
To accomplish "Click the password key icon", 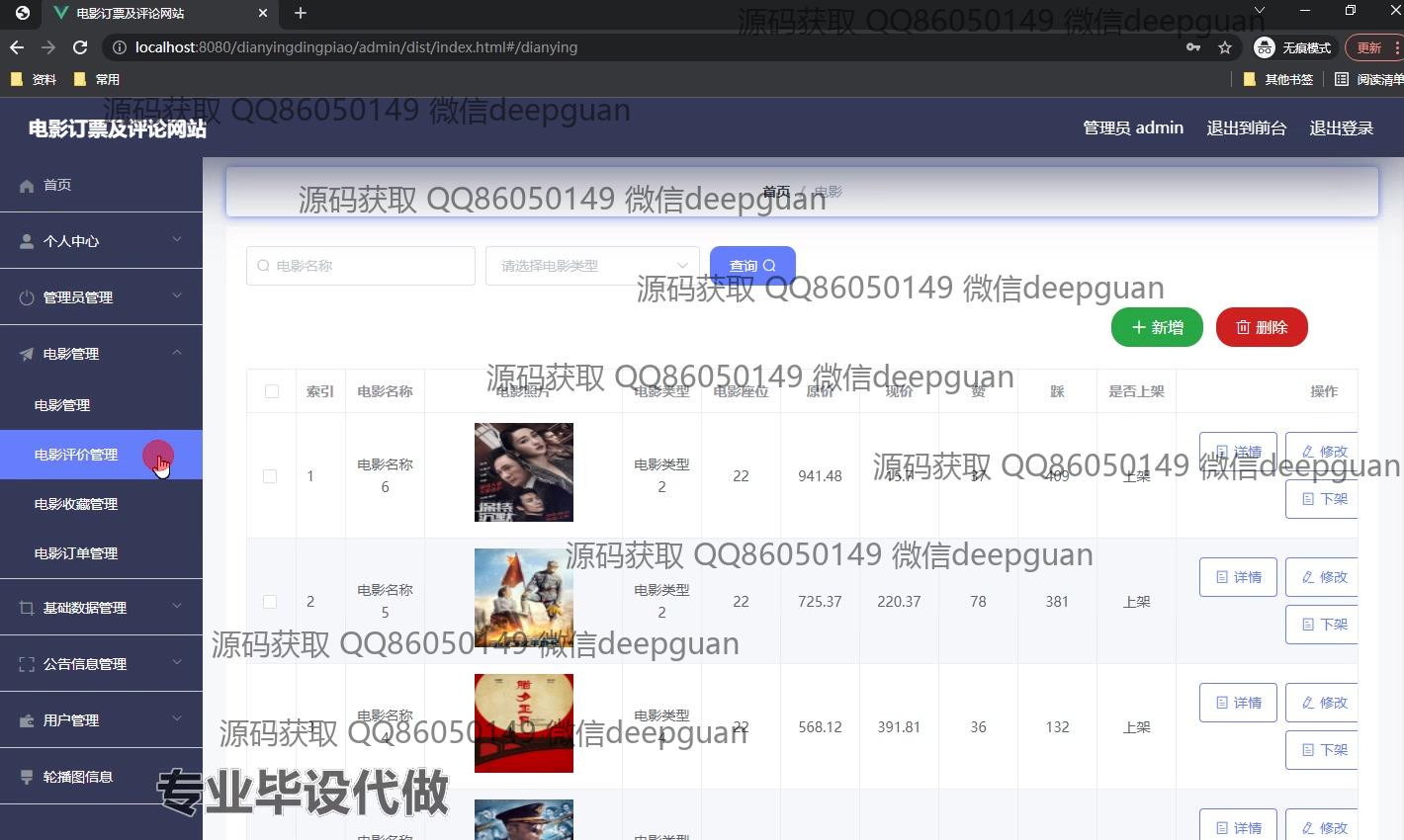I will point(1193,47).
